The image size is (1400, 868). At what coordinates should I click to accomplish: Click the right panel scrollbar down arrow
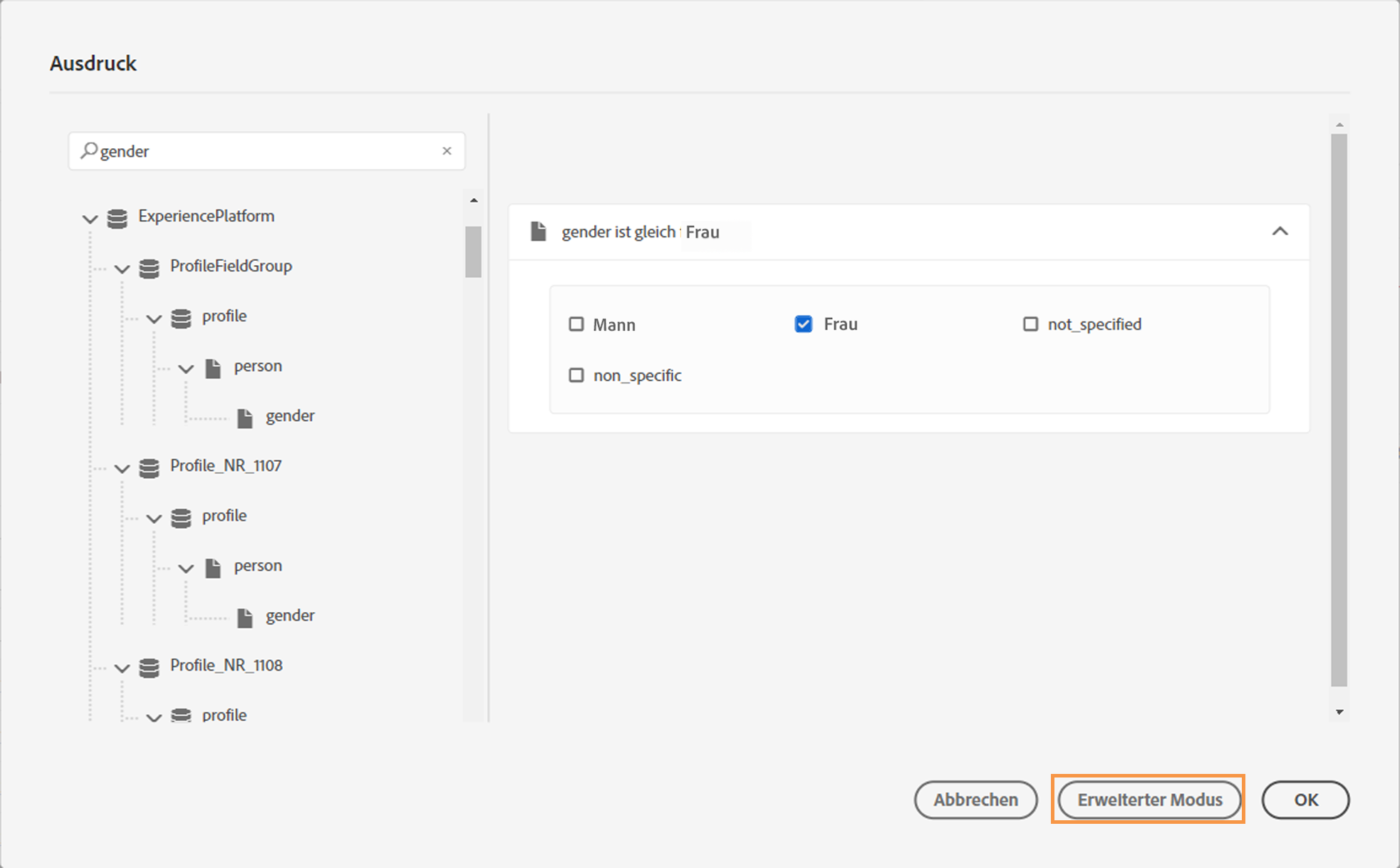(x=1339, y=712)
